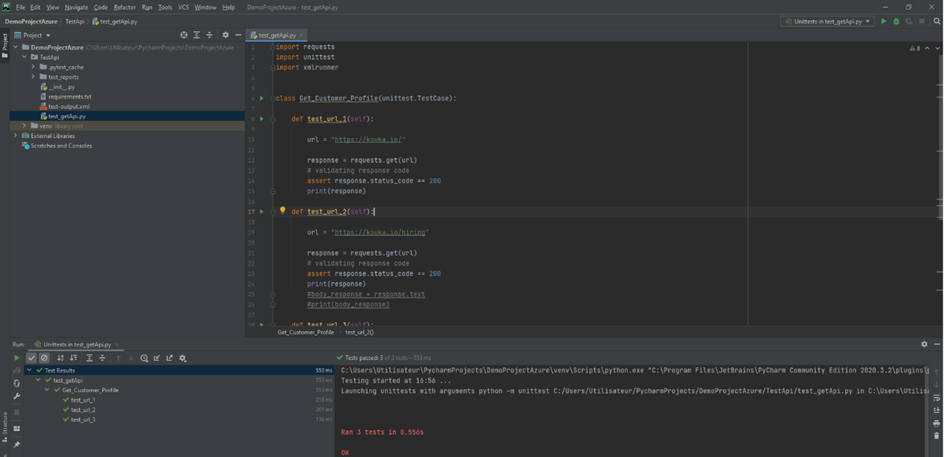The image size is (944, 457).
Task: Collapse test_getApi node in test results
Action: 39,380
